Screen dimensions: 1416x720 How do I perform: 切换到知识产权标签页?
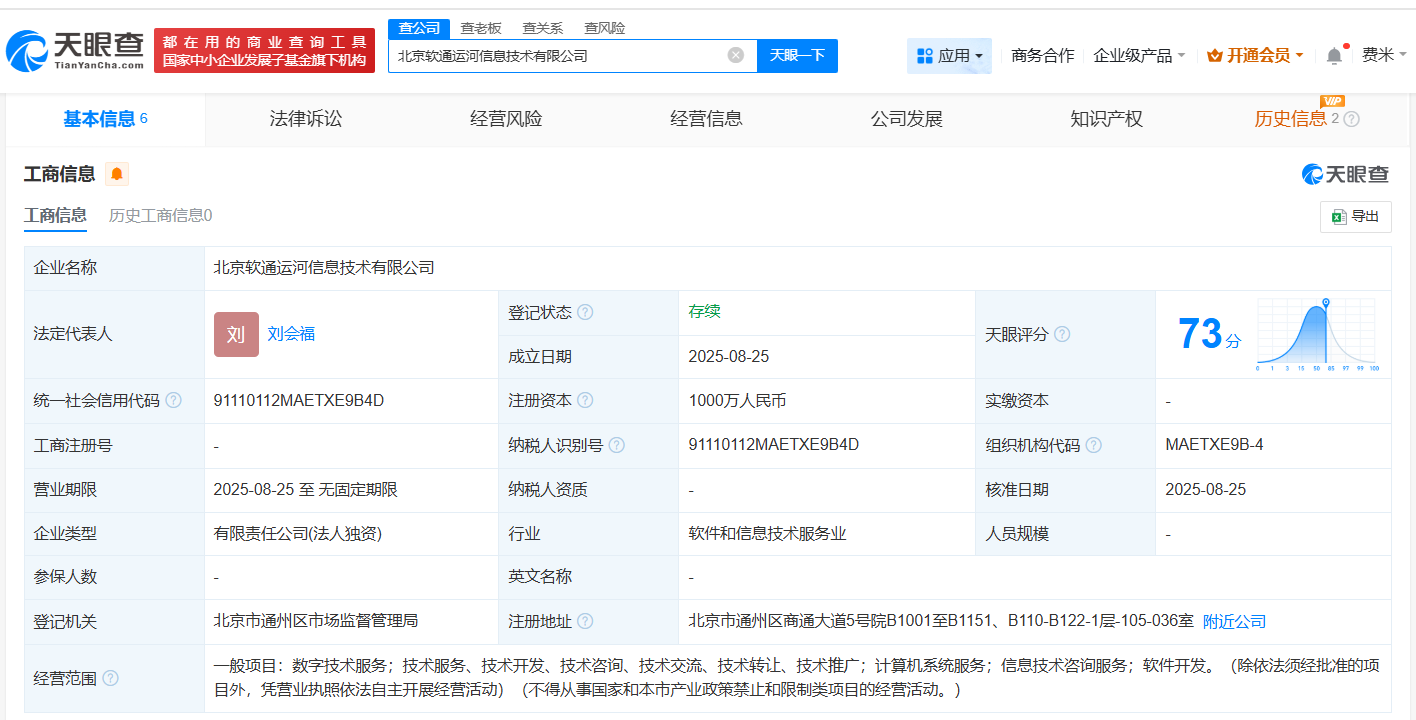pyautogui.click(x=1105, y=118)
